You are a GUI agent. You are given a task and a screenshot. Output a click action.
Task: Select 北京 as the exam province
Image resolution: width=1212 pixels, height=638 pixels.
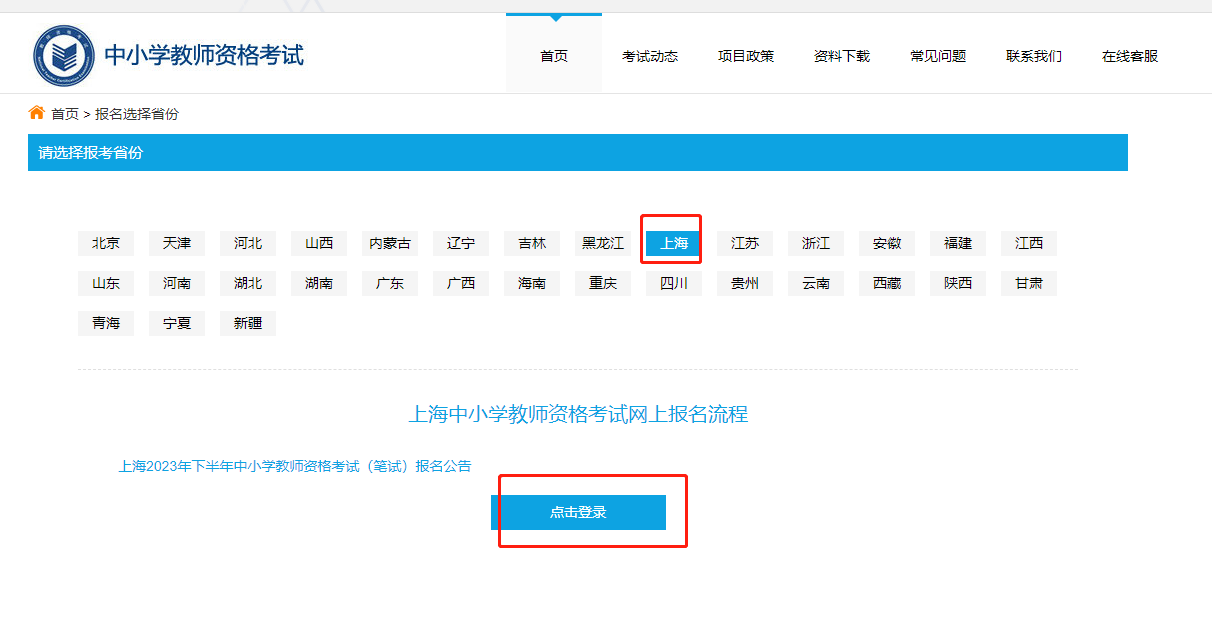106,242
